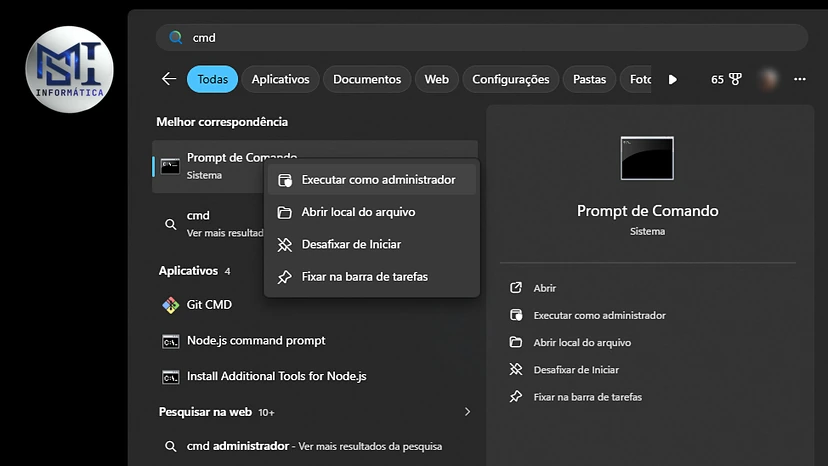Image resolution: width=828 pixels, height=466 pixels.
Task: Choose Fixar na barra de tarefas in context menu
Action: tap(372, 276)
